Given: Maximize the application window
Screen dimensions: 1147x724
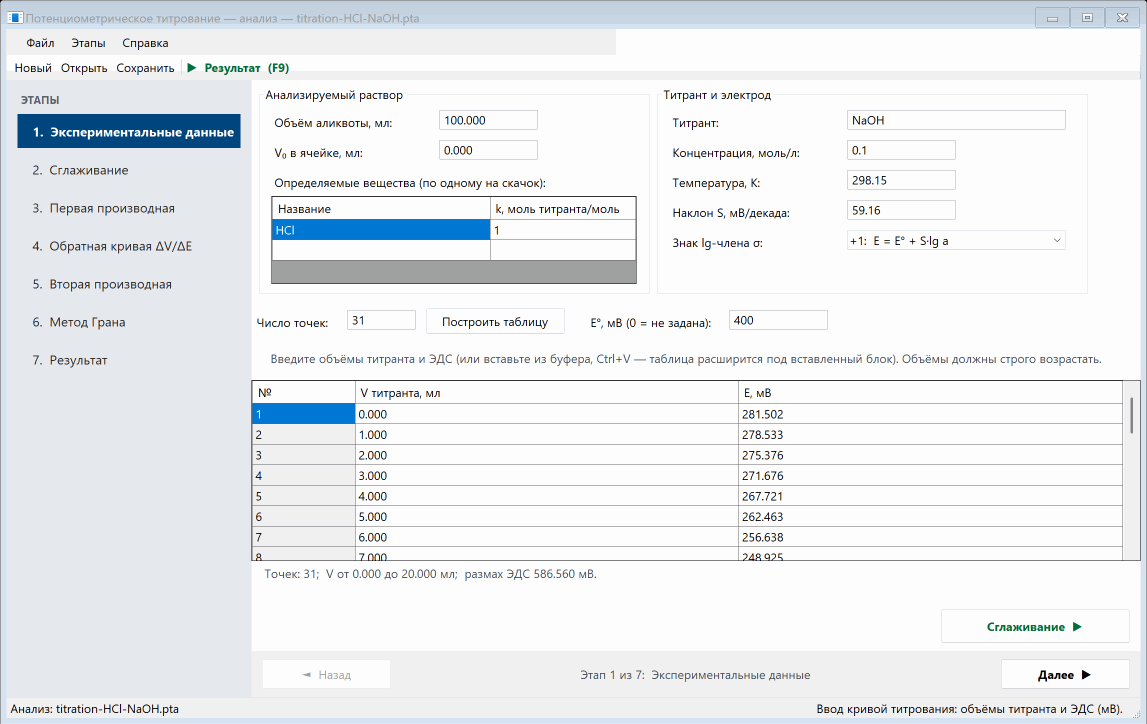Looking at the screenshot, I should click(x=1087, y=18).
